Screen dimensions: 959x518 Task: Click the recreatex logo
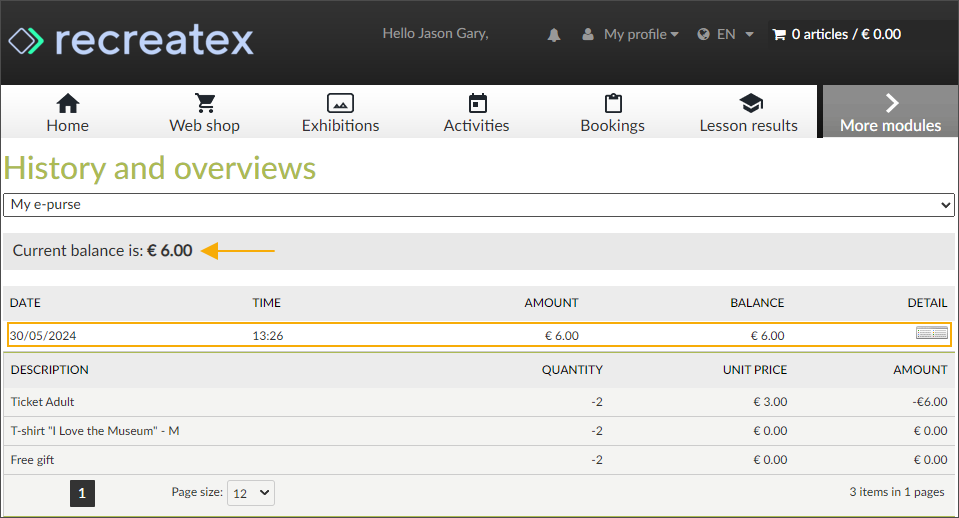click(x=131, y=40)
